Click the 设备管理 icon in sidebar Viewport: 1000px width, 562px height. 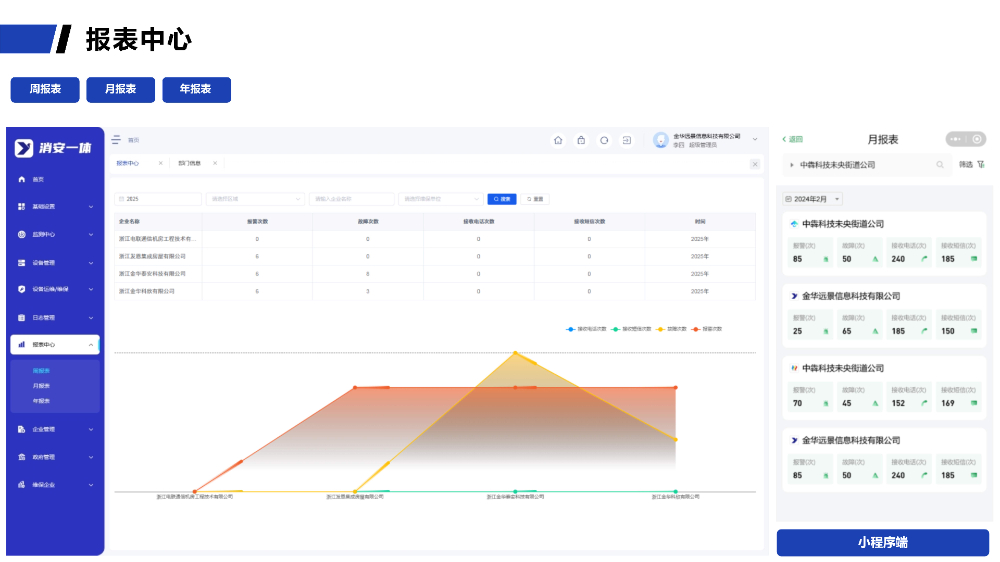(22, 263)
